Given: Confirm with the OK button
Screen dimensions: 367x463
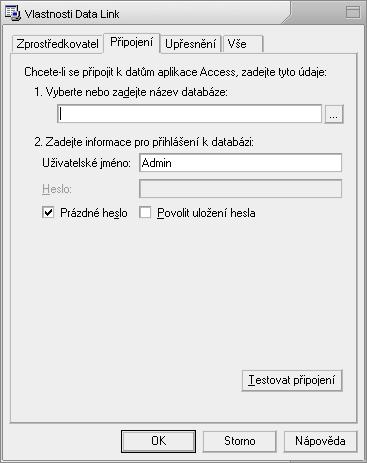Looking at the screenshot, I should pos(158,441).
